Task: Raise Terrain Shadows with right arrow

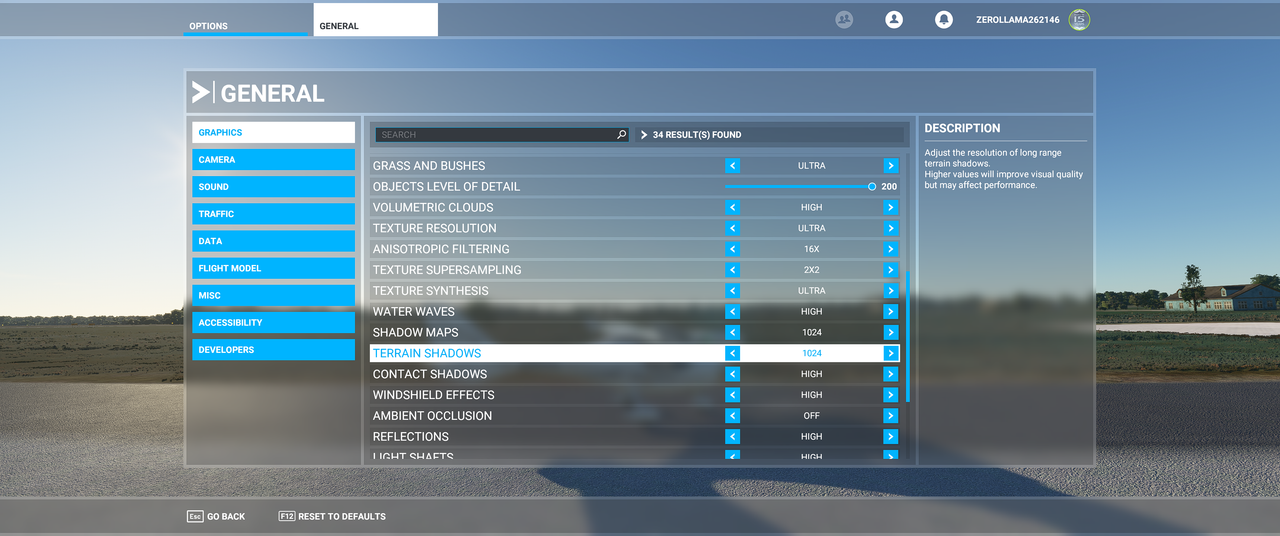Action: point(890,353)
